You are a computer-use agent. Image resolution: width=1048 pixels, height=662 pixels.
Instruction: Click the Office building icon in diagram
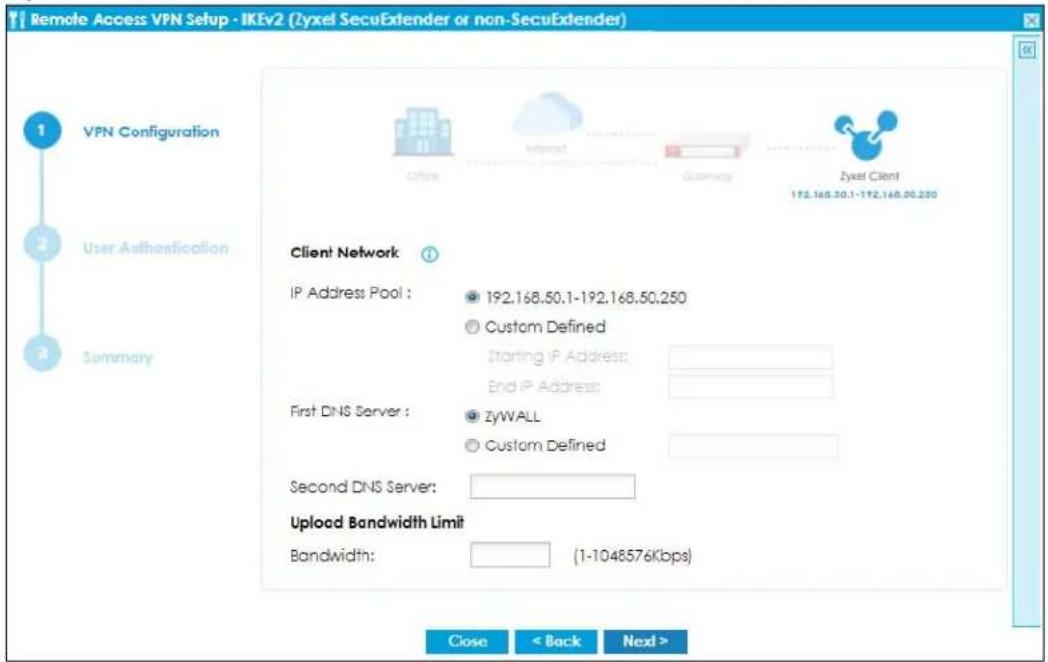422,132
